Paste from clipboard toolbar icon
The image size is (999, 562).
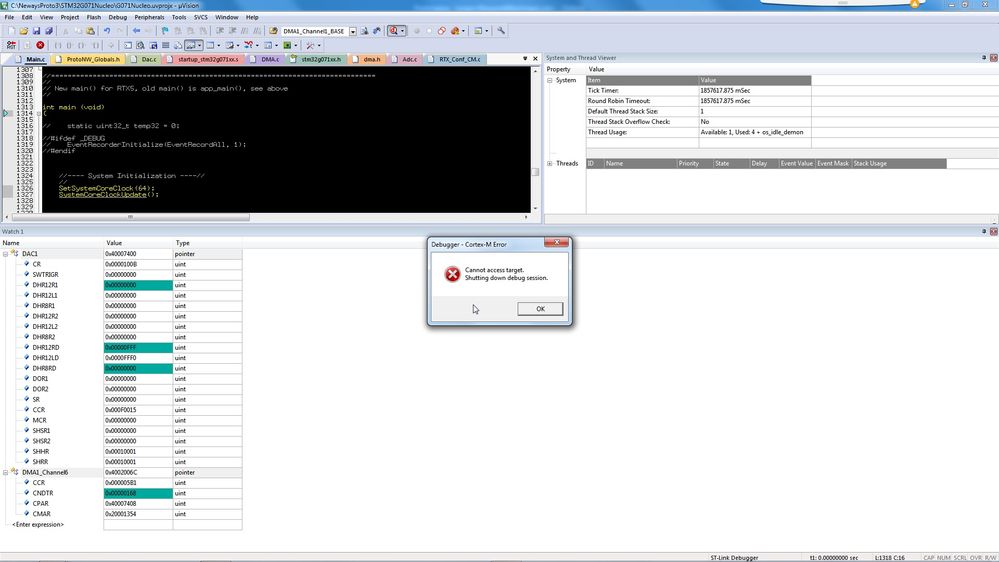(x=90, y=31)
